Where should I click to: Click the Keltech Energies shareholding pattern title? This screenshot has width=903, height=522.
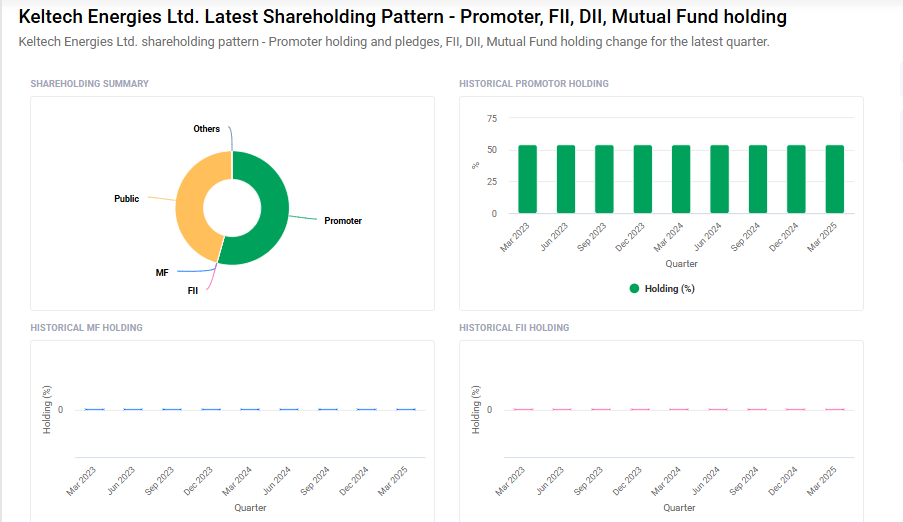pos(403,17)
